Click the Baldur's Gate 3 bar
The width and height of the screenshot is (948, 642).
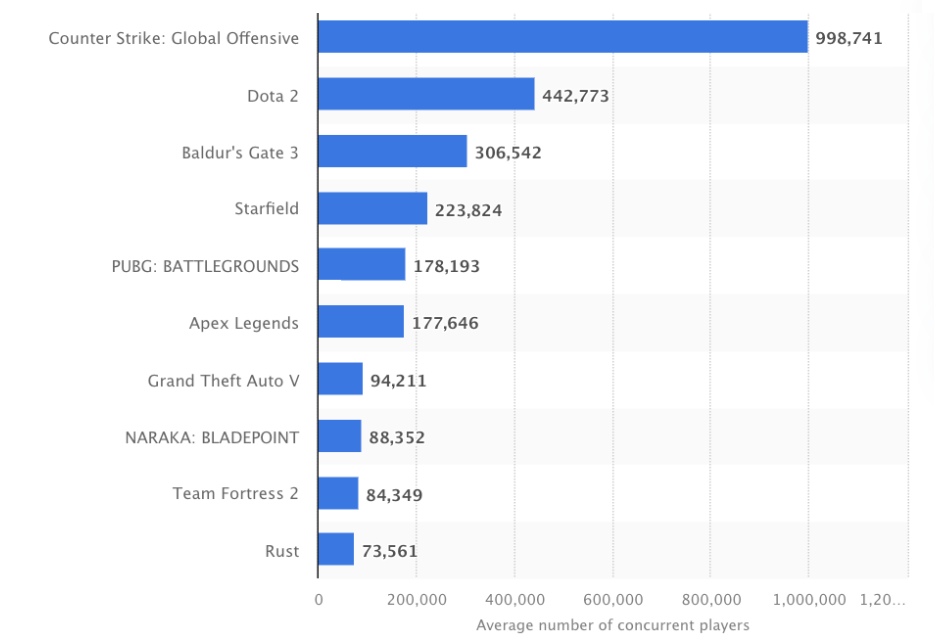392,152
